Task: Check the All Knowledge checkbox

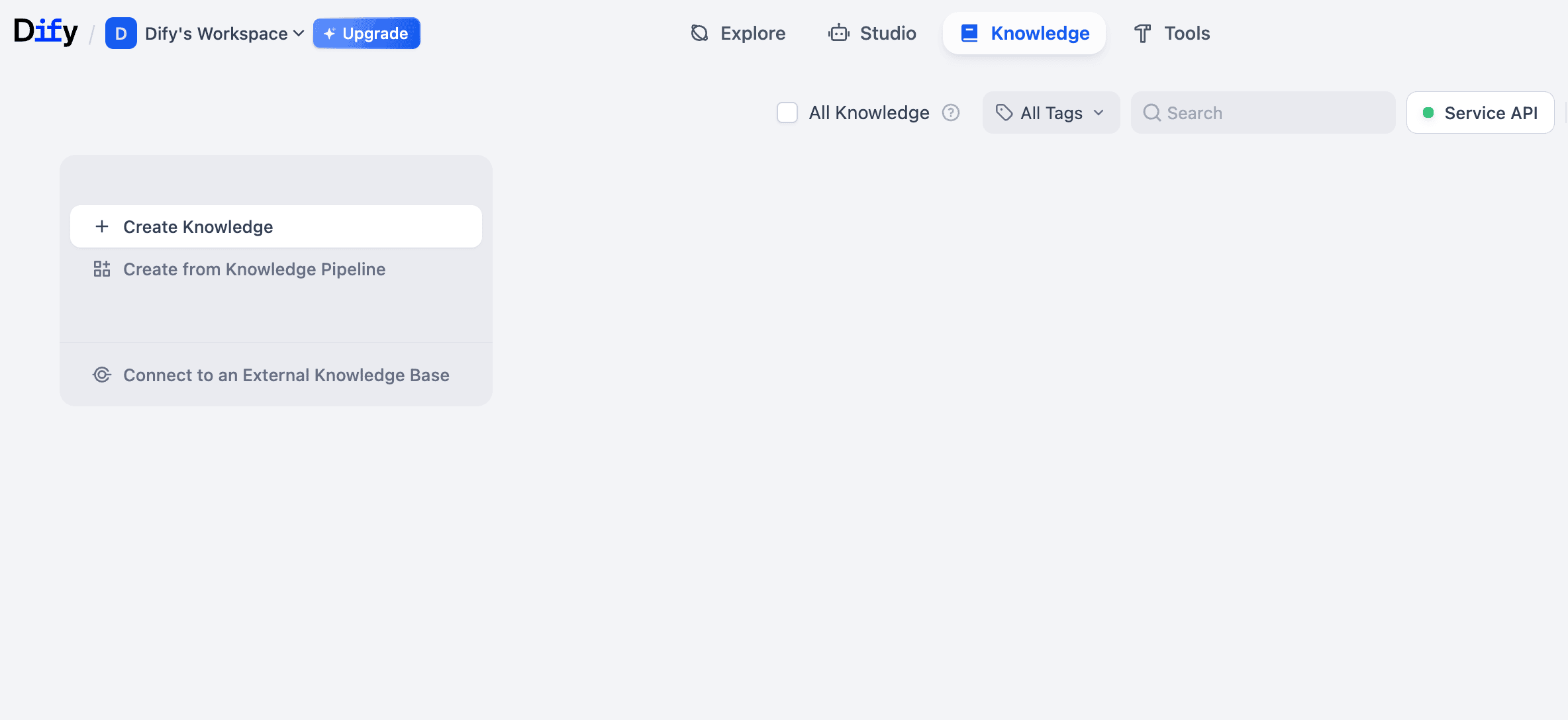Action: pyautogui.click(x=787, y=112)
